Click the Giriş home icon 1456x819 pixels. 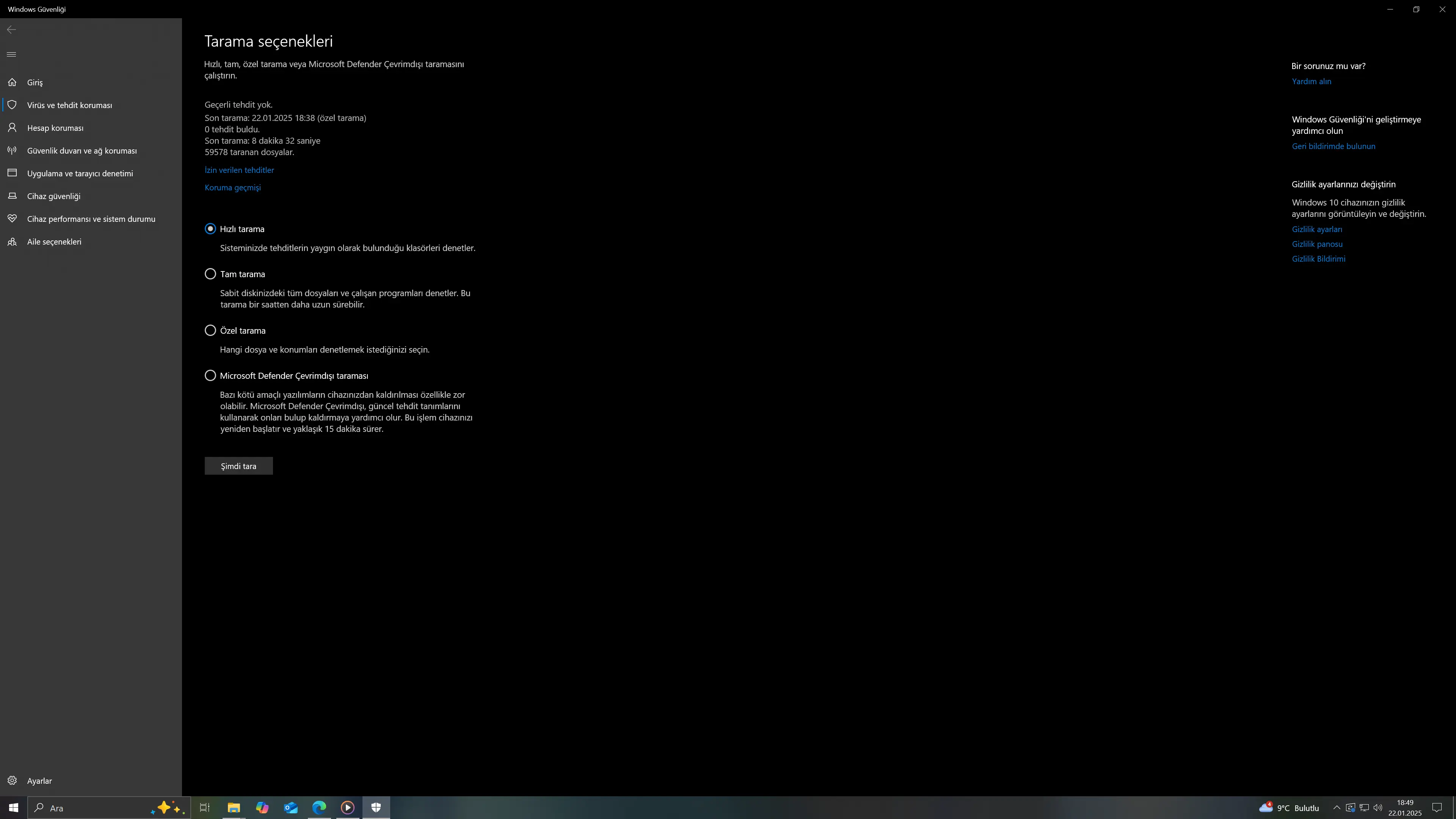pyautogui.click(x=12, y=83)
